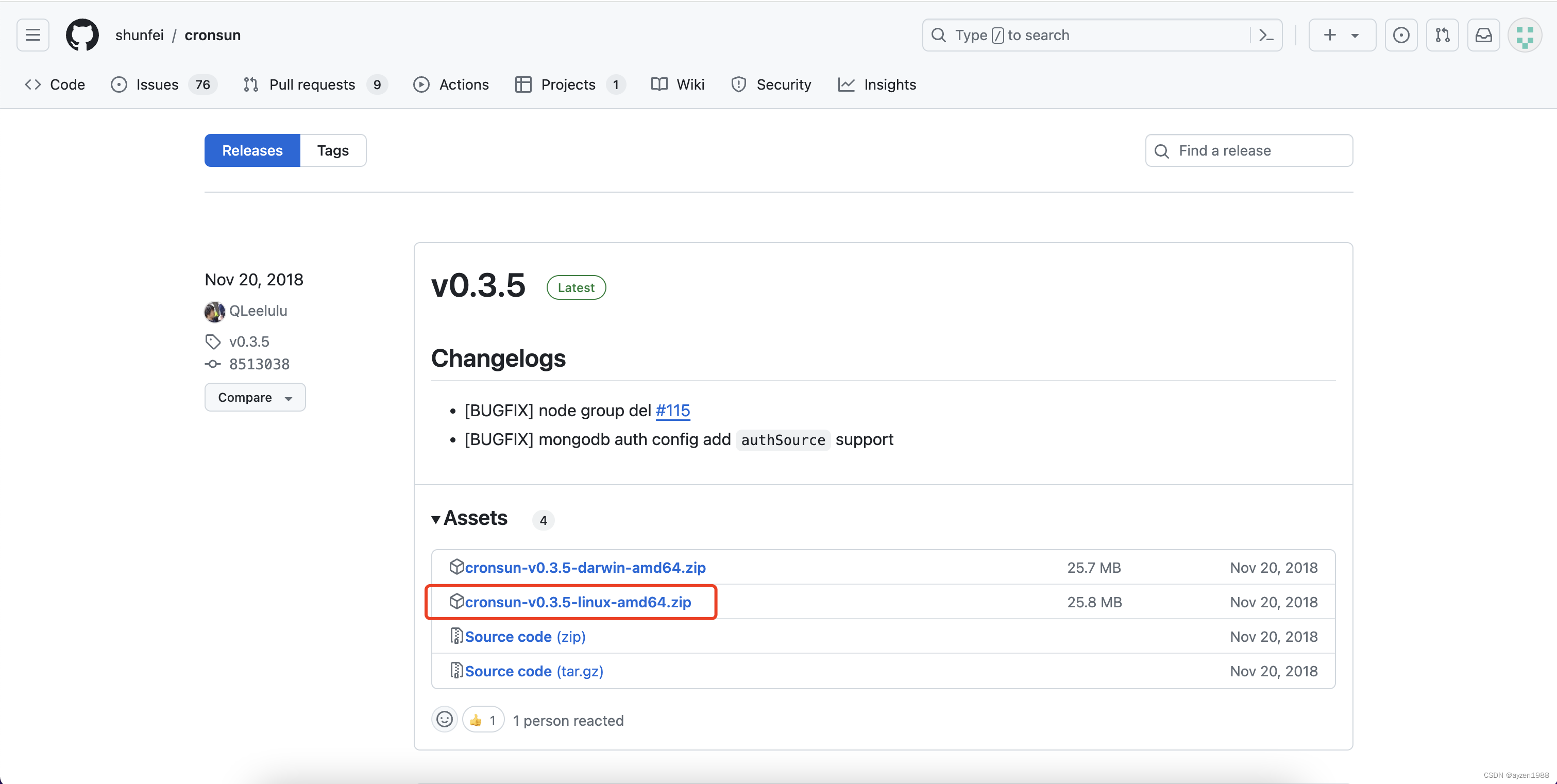Click the Issues tab icon
The image size is (1557, 784).
pyautogui.click(x=119, y=84)
